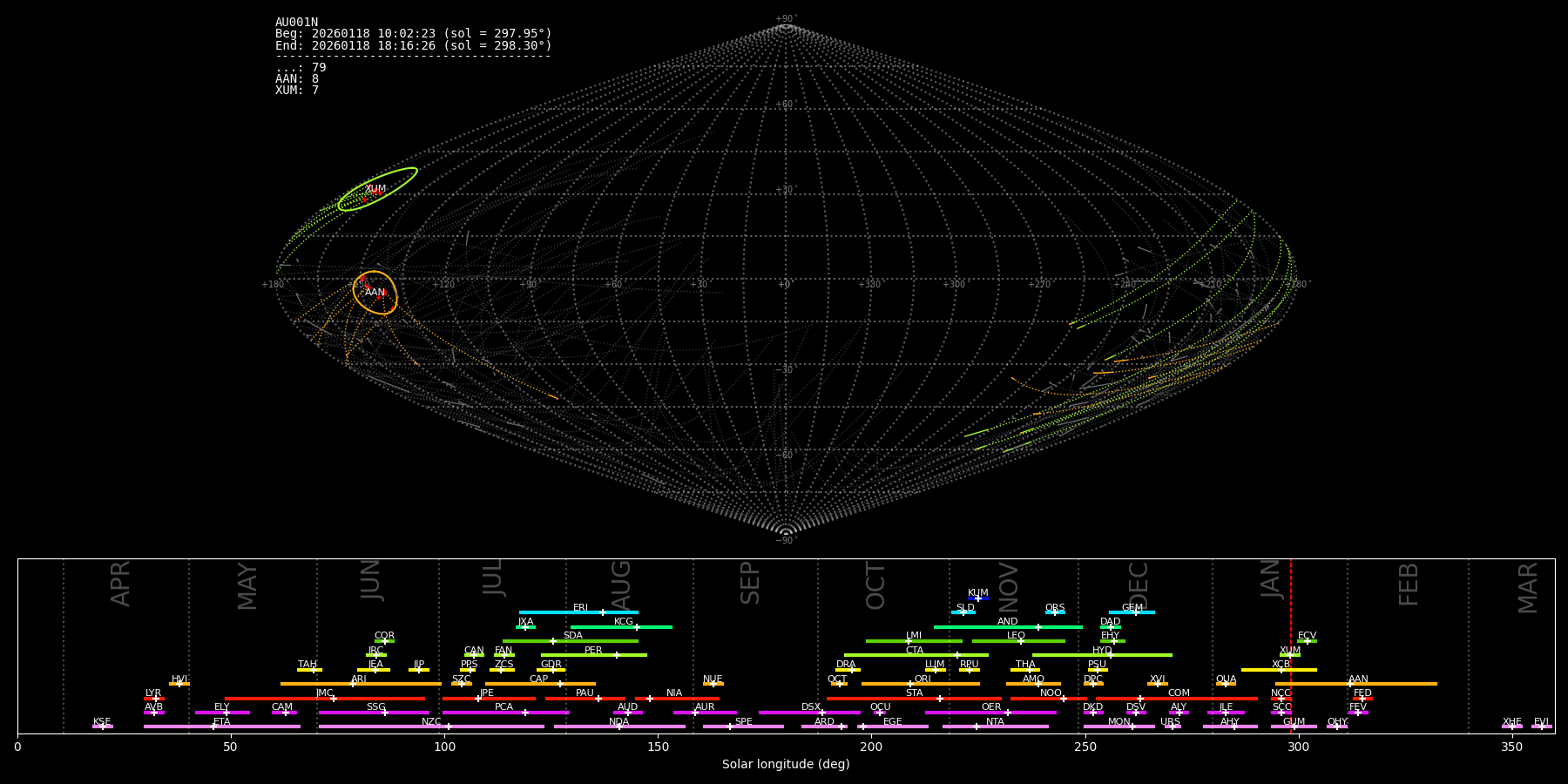Click the NOO shower label in timeline
1568x784 pixels.
pyautogui.click(x=1051, y=693)
